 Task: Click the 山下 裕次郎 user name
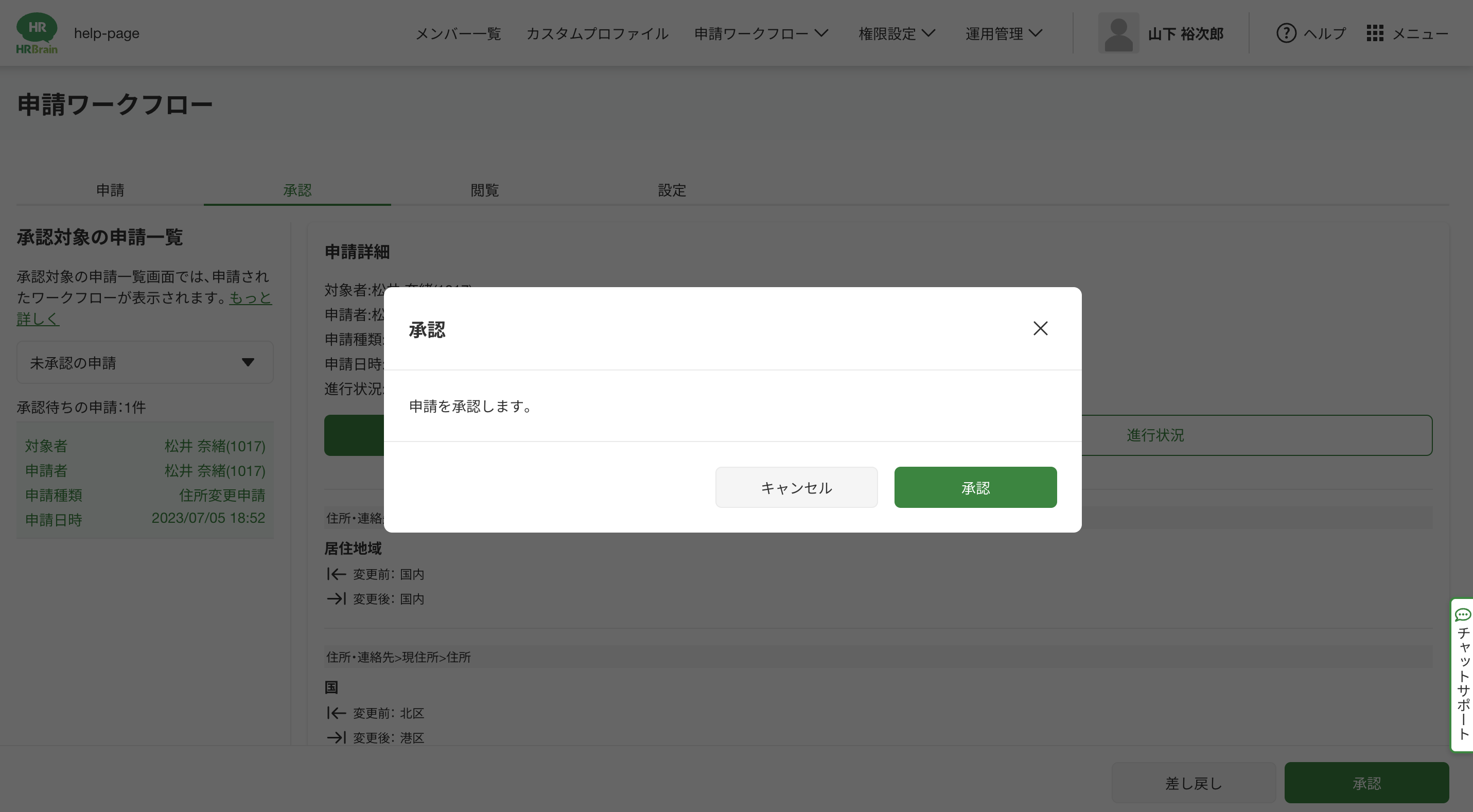tap(1185, 34)
